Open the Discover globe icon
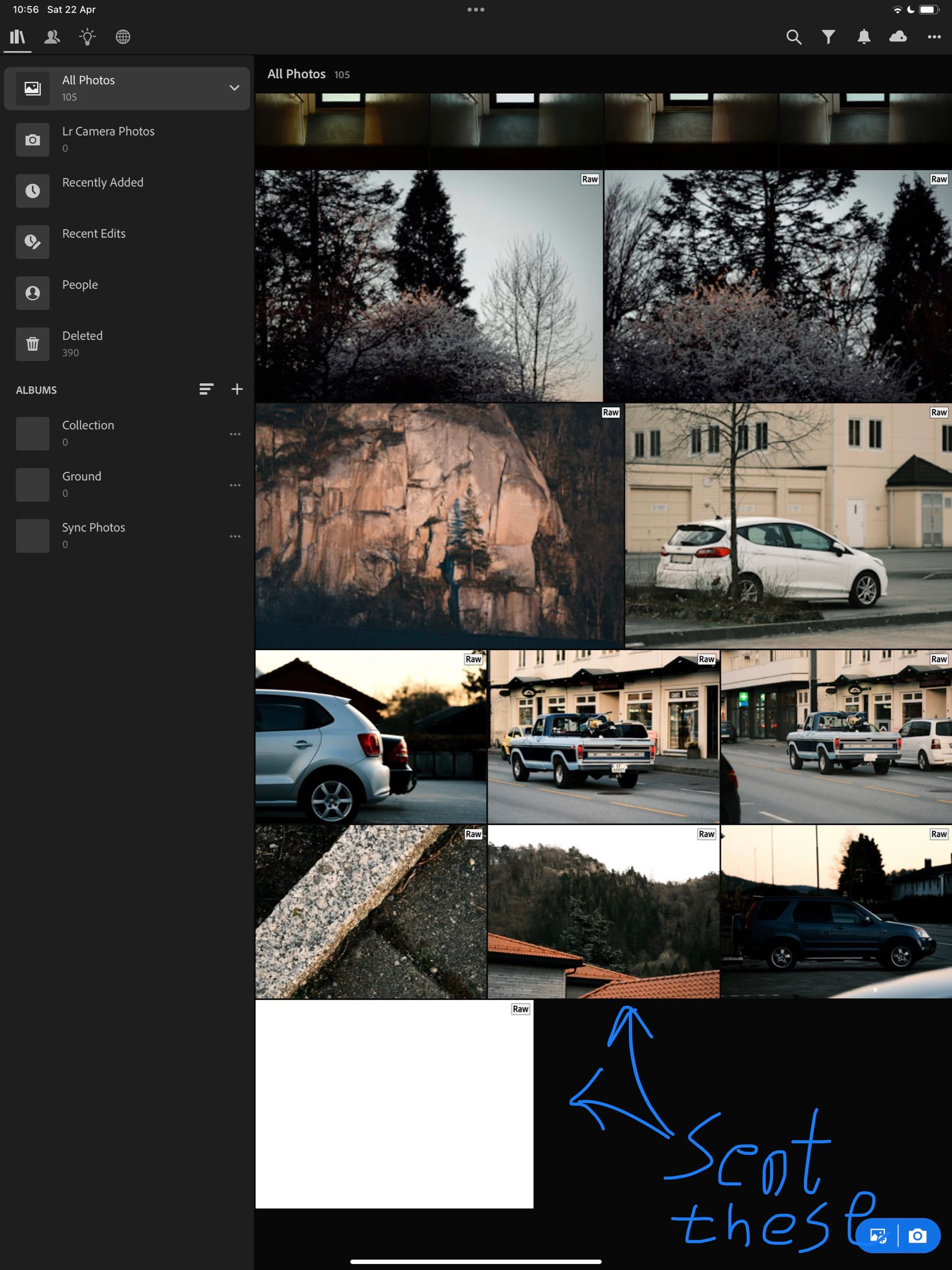 point(123,37)
